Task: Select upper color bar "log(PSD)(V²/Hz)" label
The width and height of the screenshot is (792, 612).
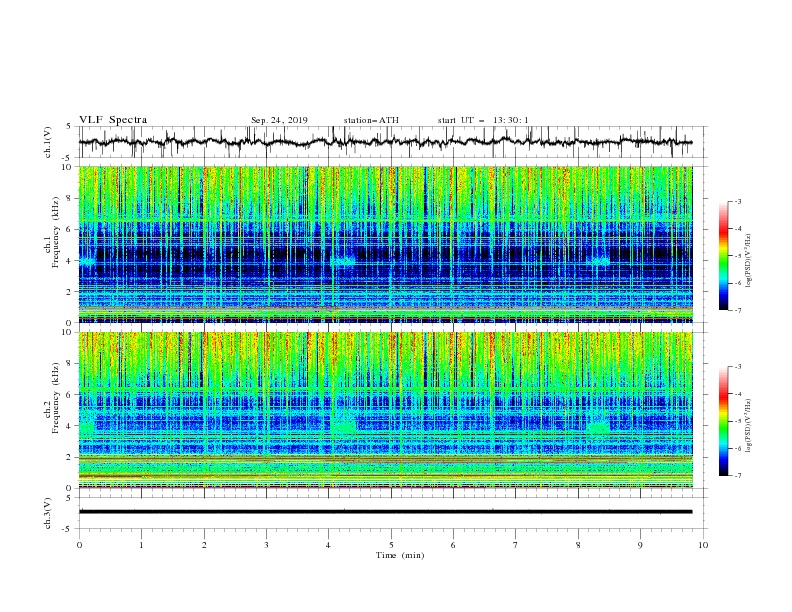Action: 748,261
